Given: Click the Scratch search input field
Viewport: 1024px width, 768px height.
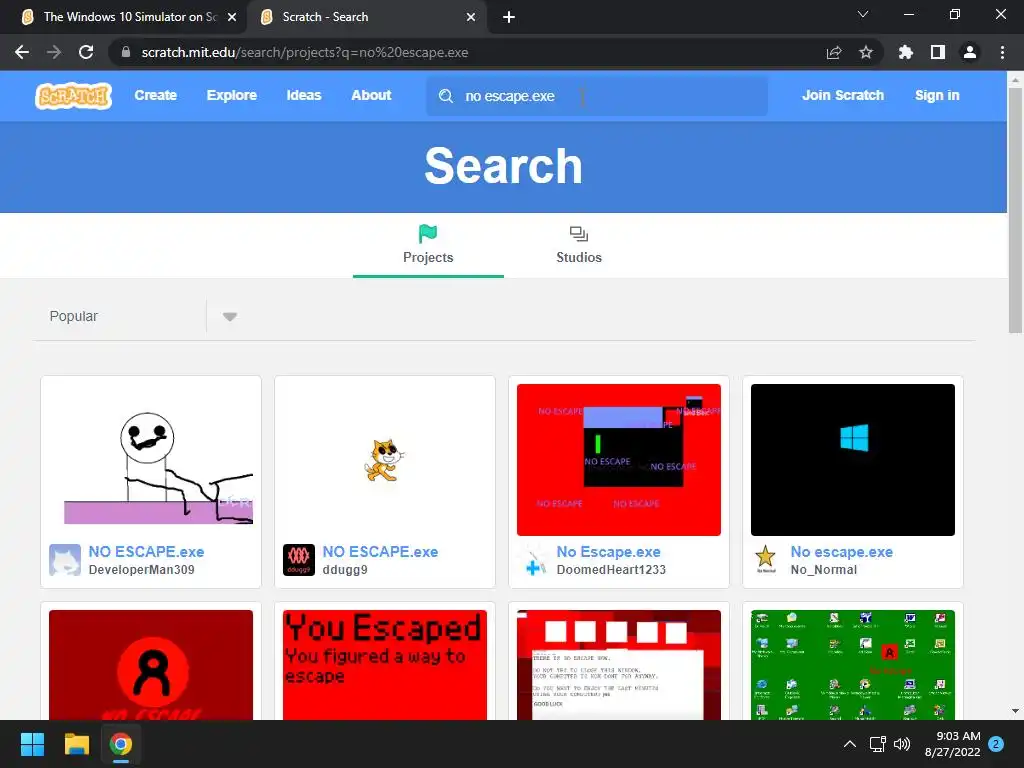Looking at the screenshot, I should coord(597,96).
